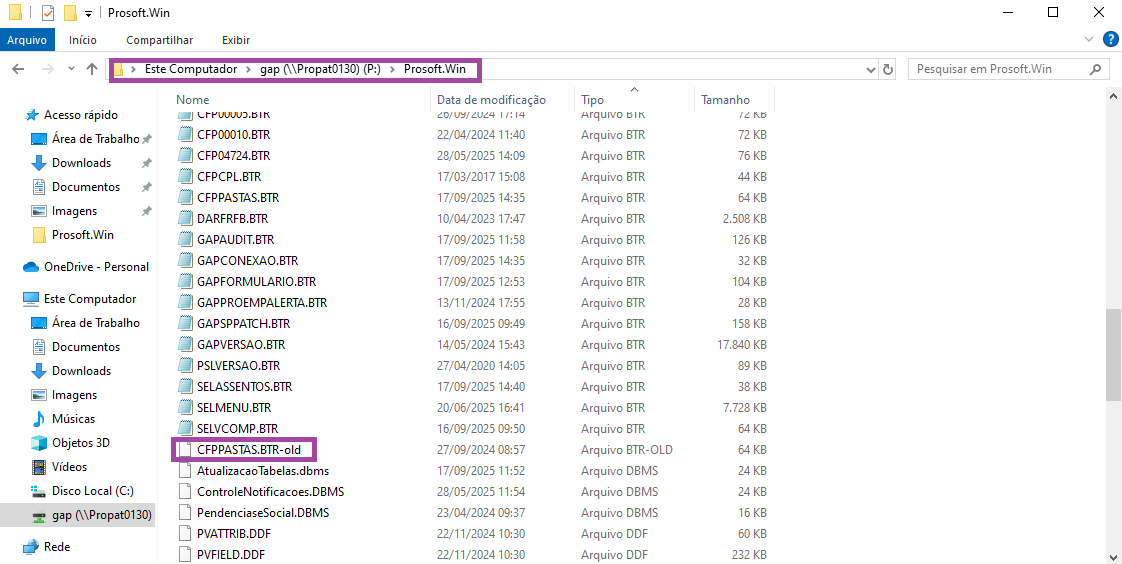Sort by Data de modificação column
Image resolution: width=1122 pixels, height=564 pixels.
tap(492, 100)
